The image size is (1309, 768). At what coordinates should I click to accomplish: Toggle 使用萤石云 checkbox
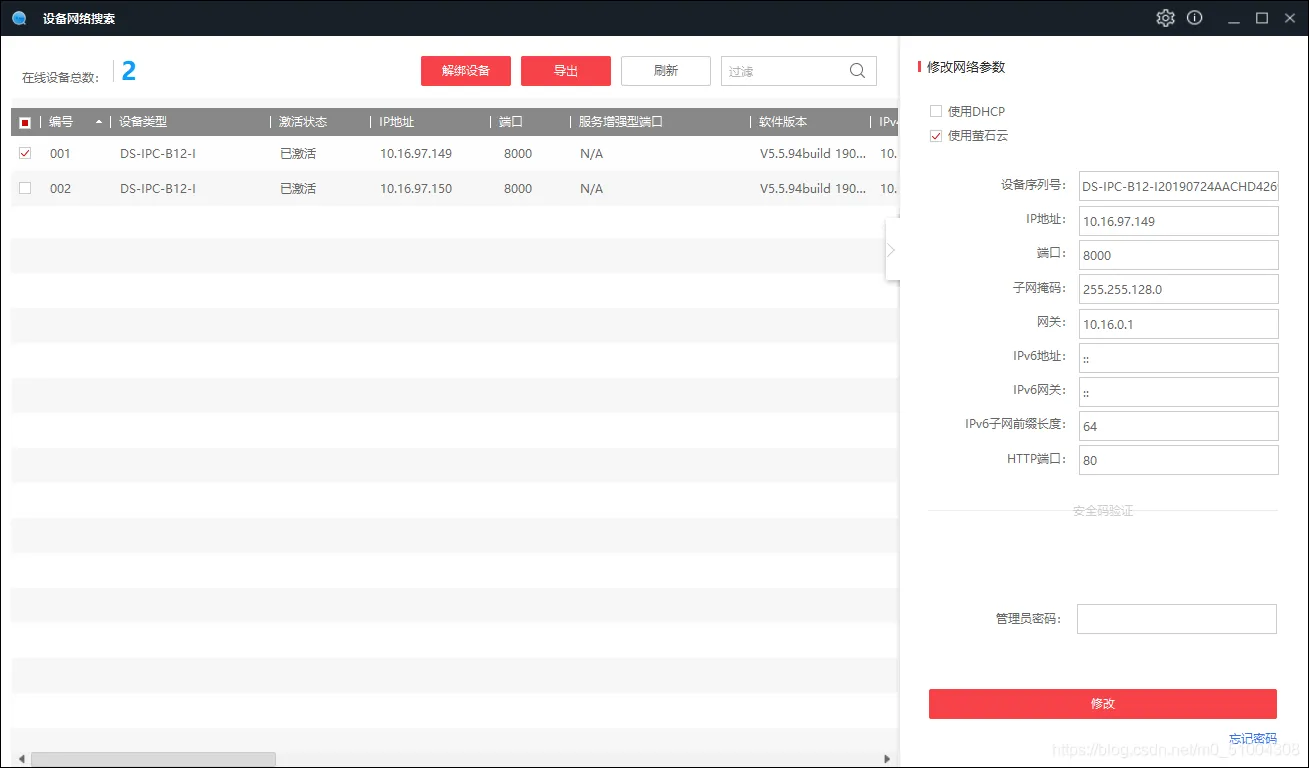coord(936,135)
